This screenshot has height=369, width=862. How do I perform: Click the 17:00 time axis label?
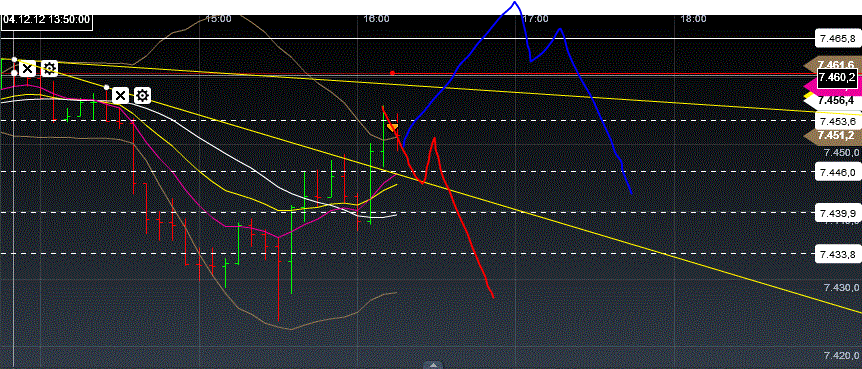pyautogui.click(x=535, y=19)
